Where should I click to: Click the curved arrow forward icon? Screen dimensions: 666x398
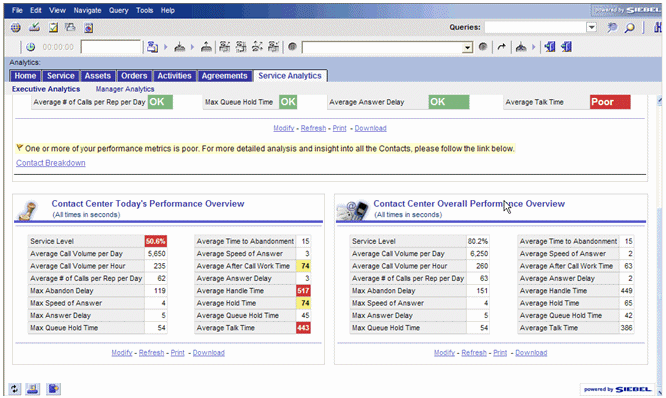(x=502, y=47)
